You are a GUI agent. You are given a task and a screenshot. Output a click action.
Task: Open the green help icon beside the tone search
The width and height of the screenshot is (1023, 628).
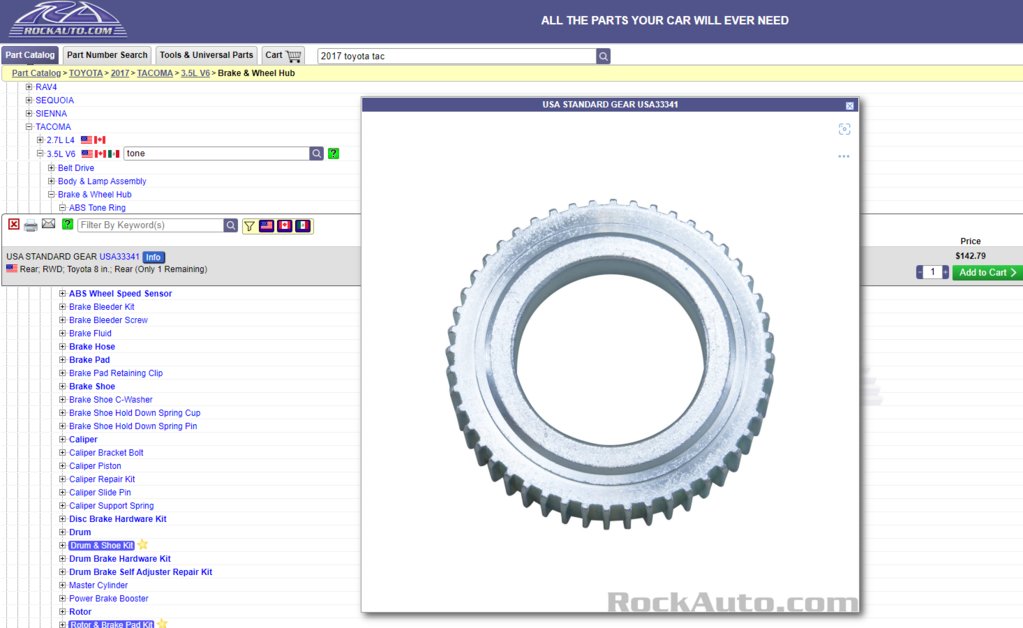(x=333, y=154)
